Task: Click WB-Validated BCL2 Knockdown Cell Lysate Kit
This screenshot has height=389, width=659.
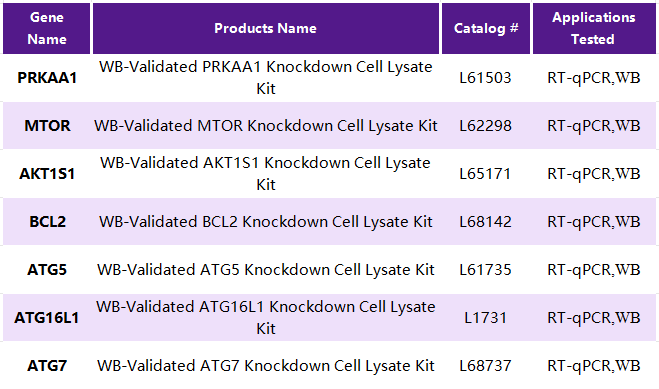Action: 266,221
